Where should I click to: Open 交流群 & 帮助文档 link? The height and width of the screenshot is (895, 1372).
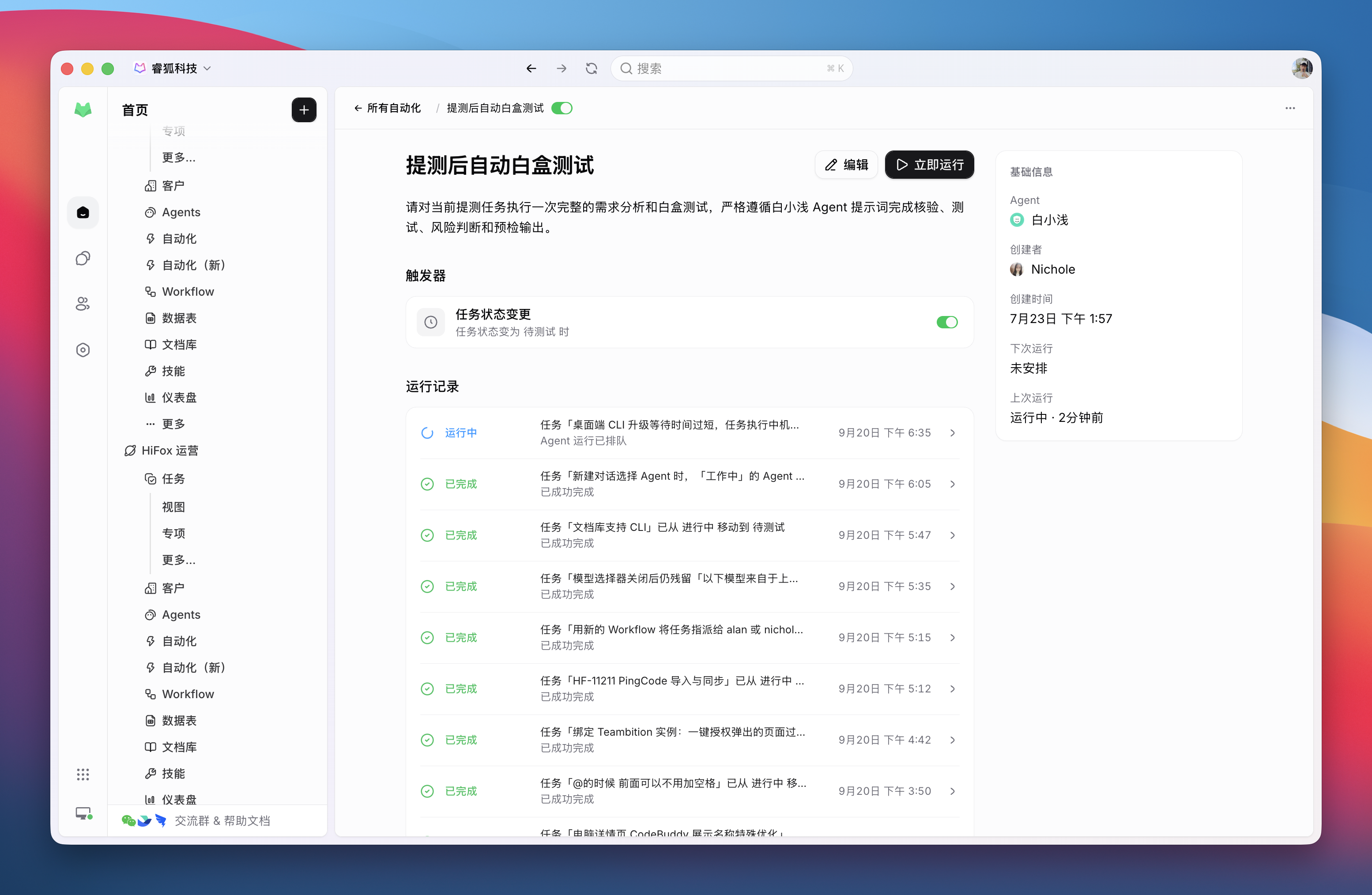pos(196,821)
